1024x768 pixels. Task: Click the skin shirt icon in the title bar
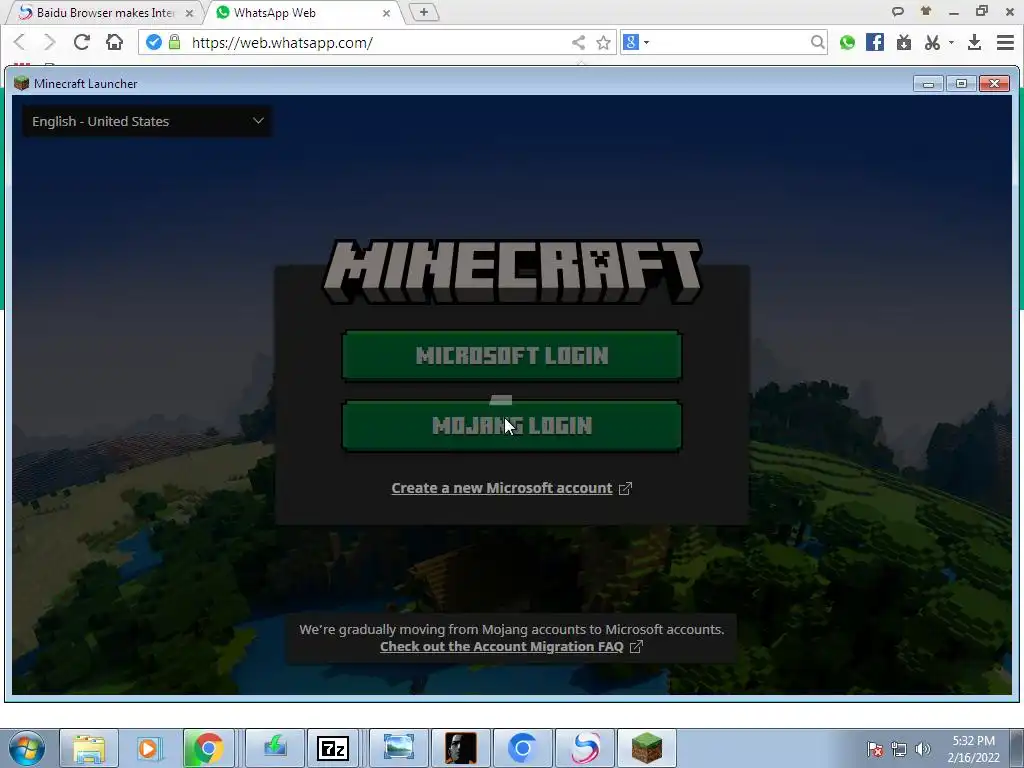(x=925, y=11)
